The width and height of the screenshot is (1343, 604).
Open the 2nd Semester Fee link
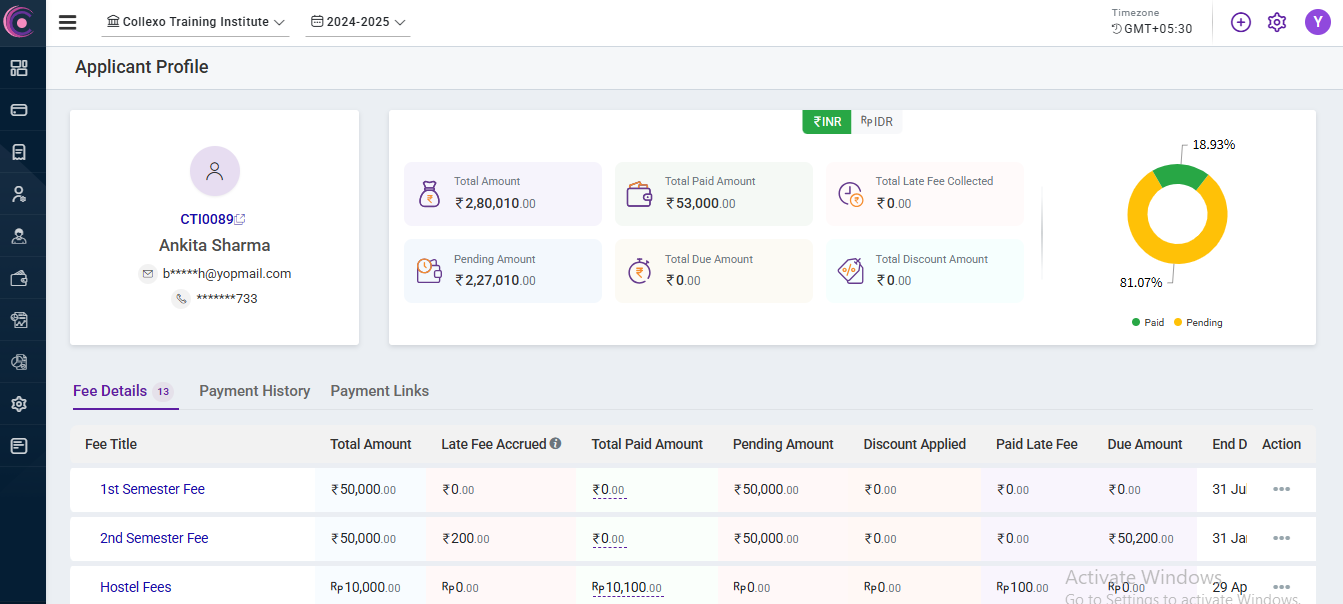coord(154,538)
